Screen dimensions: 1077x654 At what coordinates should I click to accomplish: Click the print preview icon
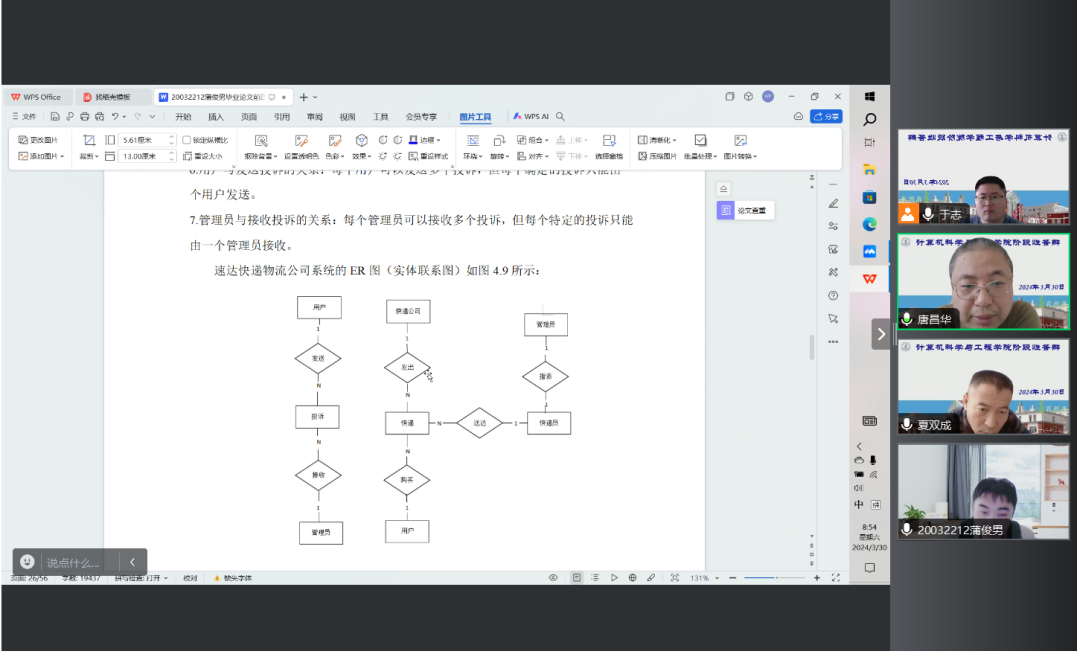tap(100, 117)
